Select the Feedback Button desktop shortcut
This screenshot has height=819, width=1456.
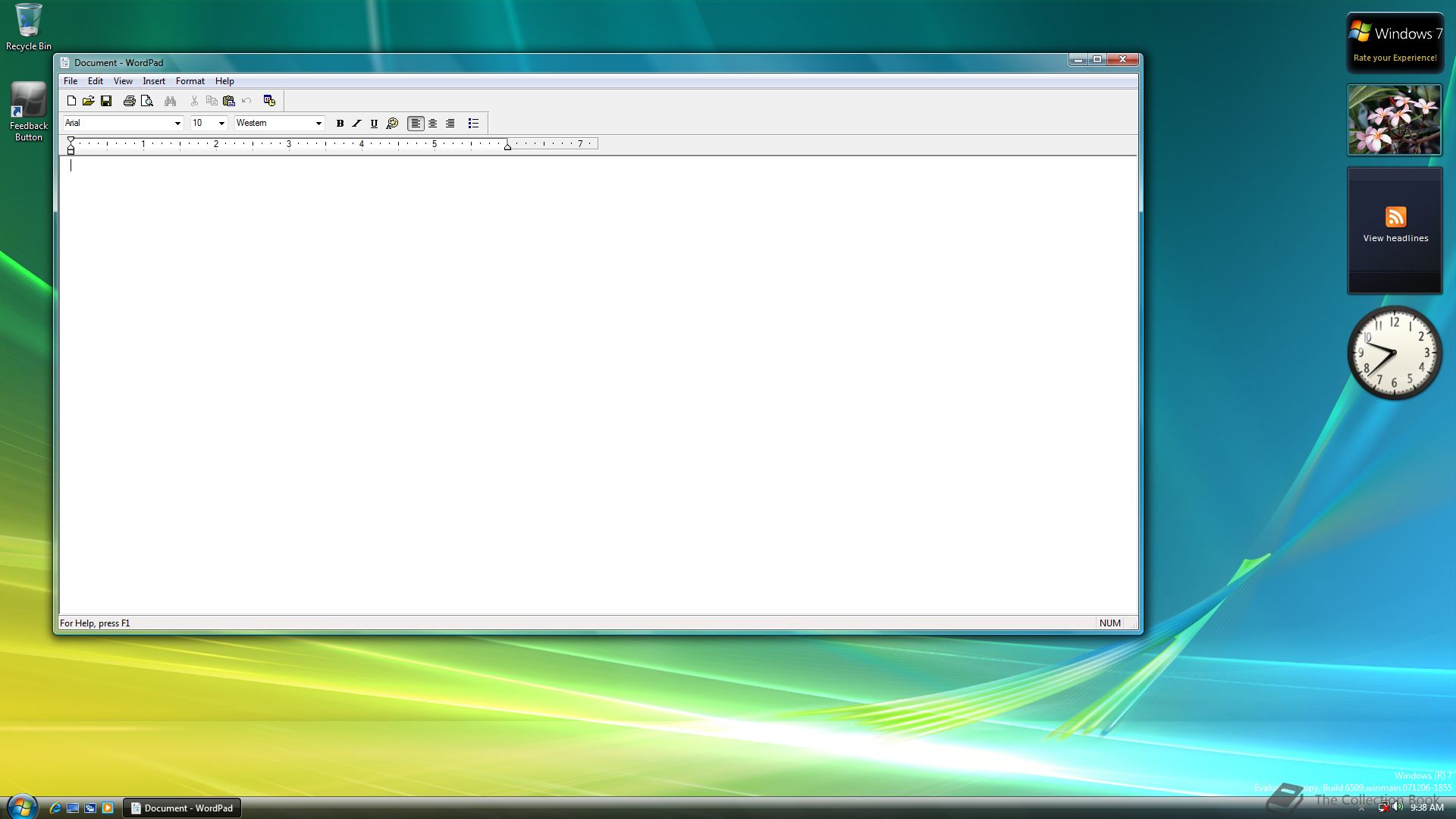(x=29, y=112)
